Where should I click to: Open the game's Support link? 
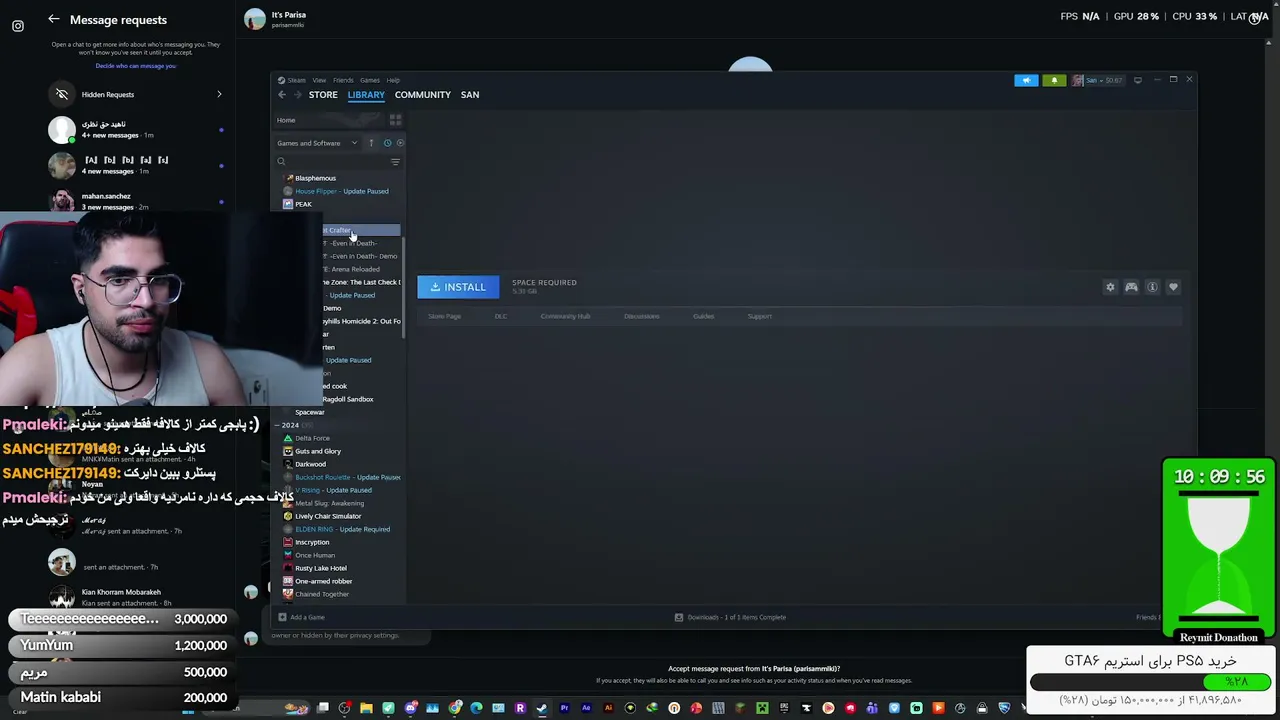(760, 316)
